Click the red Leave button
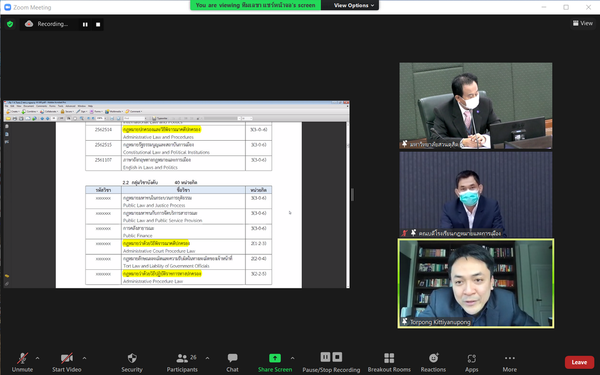This screenshot has width=600, height=375. coord(579,362)
